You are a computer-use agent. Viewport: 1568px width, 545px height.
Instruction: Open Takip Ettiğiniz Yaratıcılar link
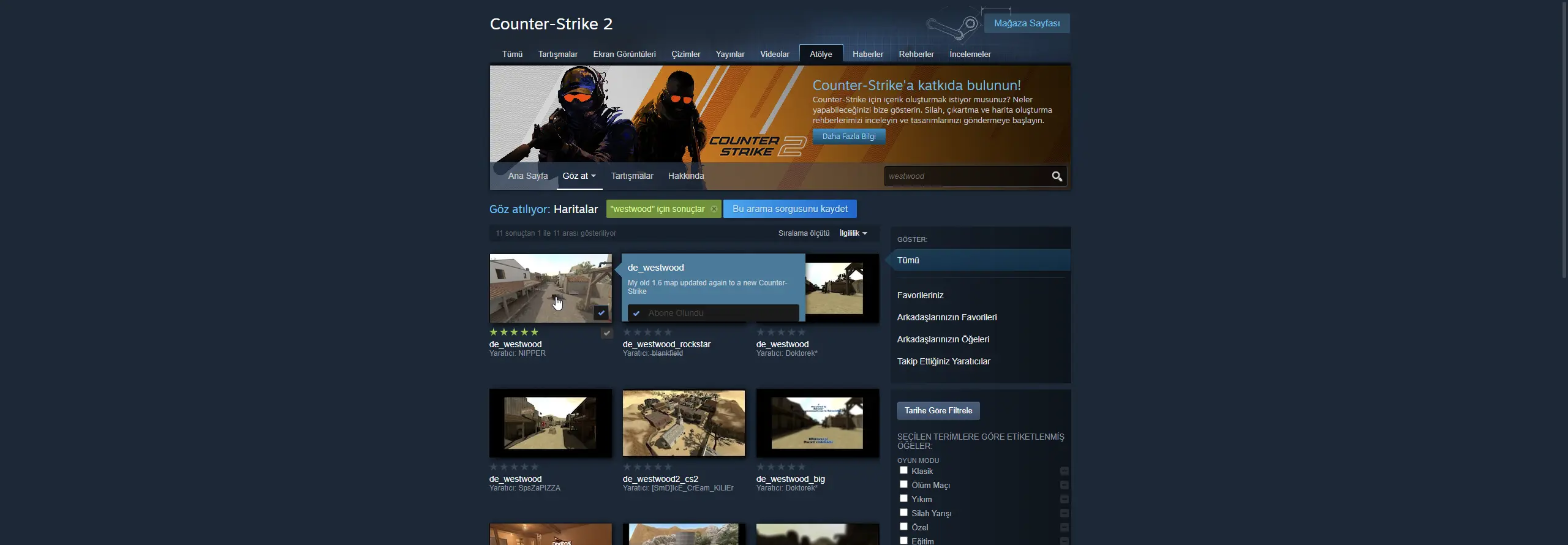tap(943, 361)
